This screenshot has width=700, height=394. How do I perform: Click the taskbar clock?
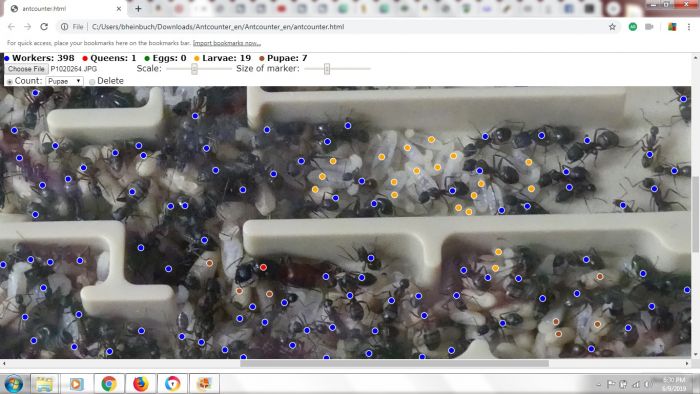click(x=674, y=384)
